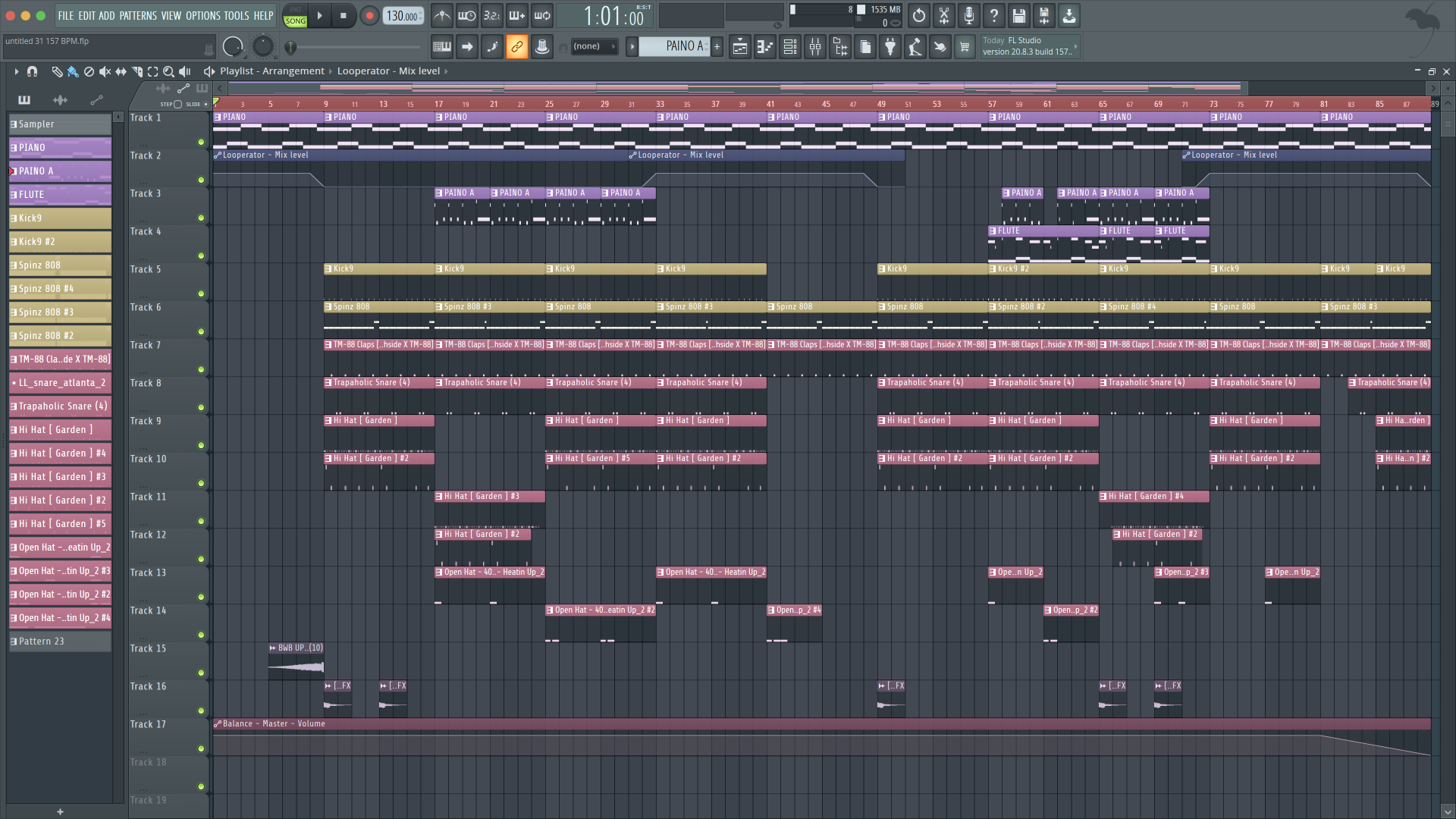Open the shop cart icon
This screenshot has width=1456, height=819.
(965, 47)
